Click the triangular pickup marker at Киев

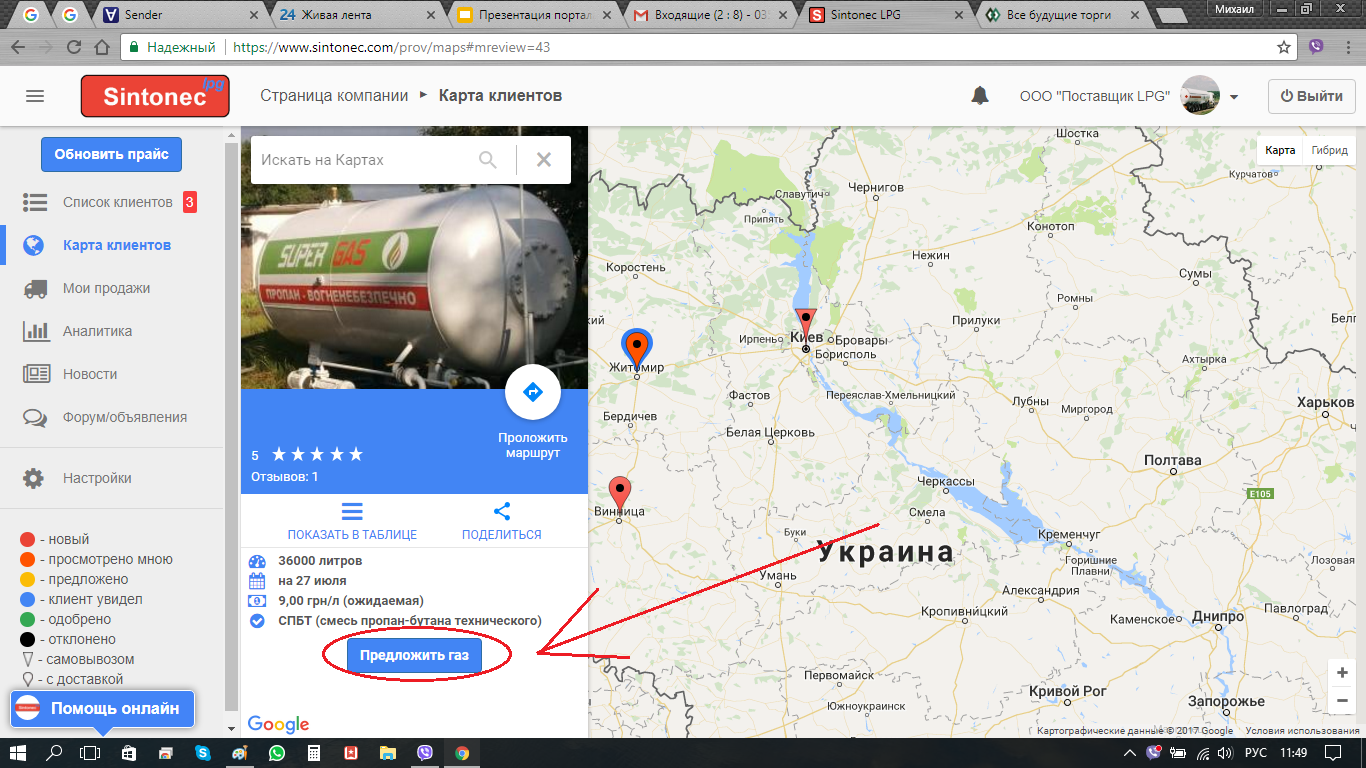point(805,324)
